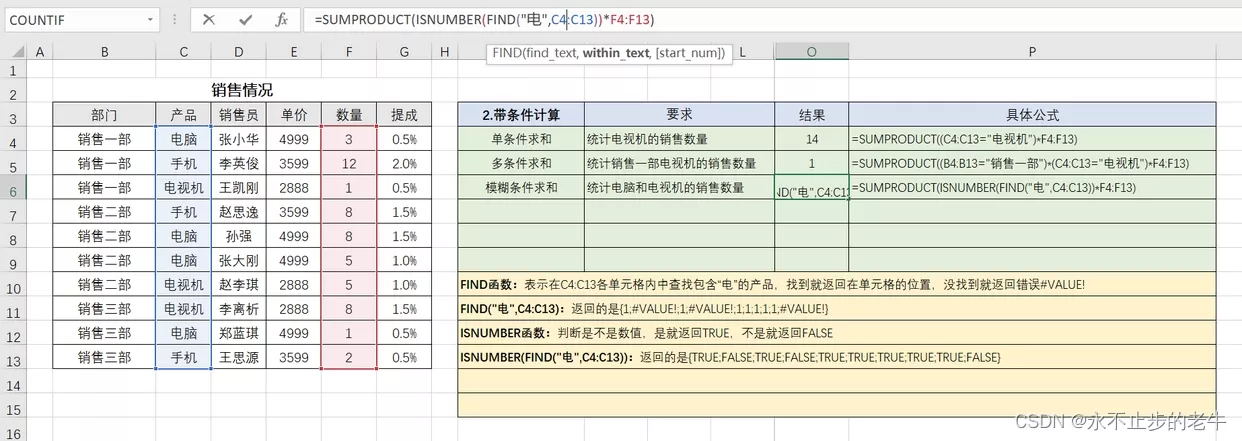Select the cell with 王思源
Screen dimensions: 1242x441
(239, 357)
